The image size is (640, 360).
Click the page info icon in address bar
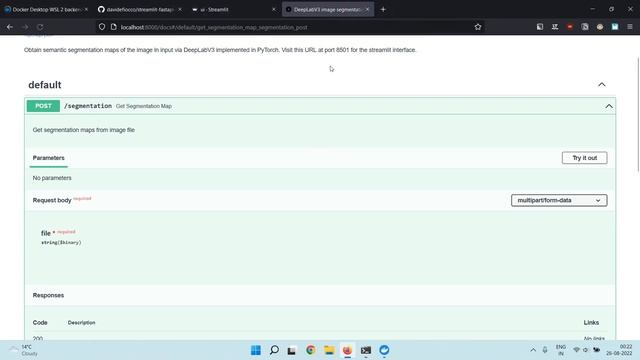(113, 27)
